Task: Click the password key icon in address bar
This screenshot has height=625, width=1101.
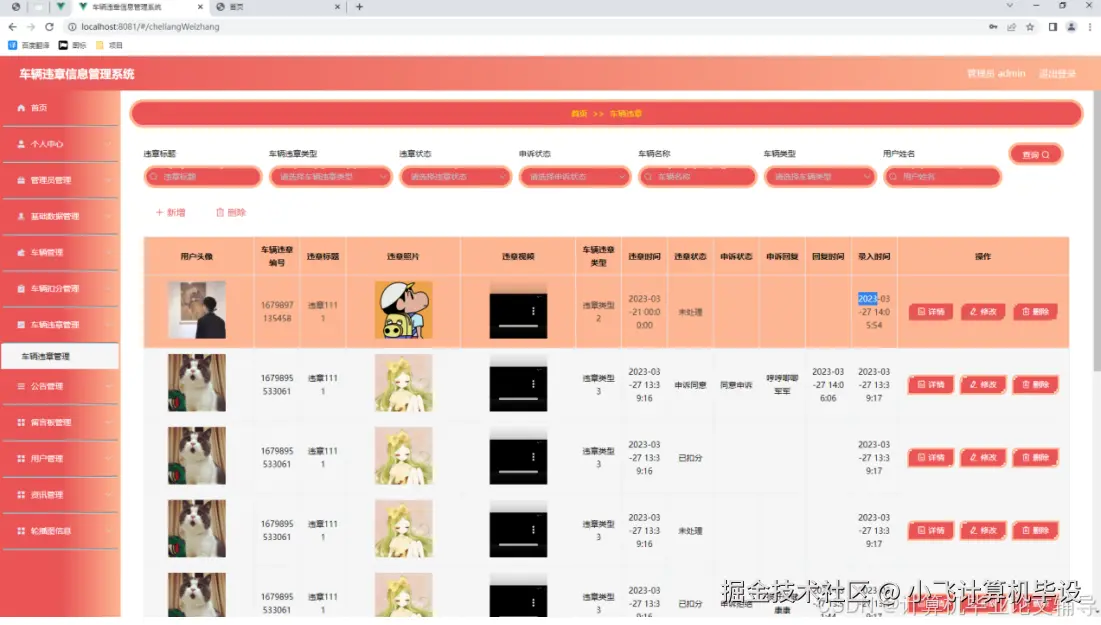Action: 993,27
